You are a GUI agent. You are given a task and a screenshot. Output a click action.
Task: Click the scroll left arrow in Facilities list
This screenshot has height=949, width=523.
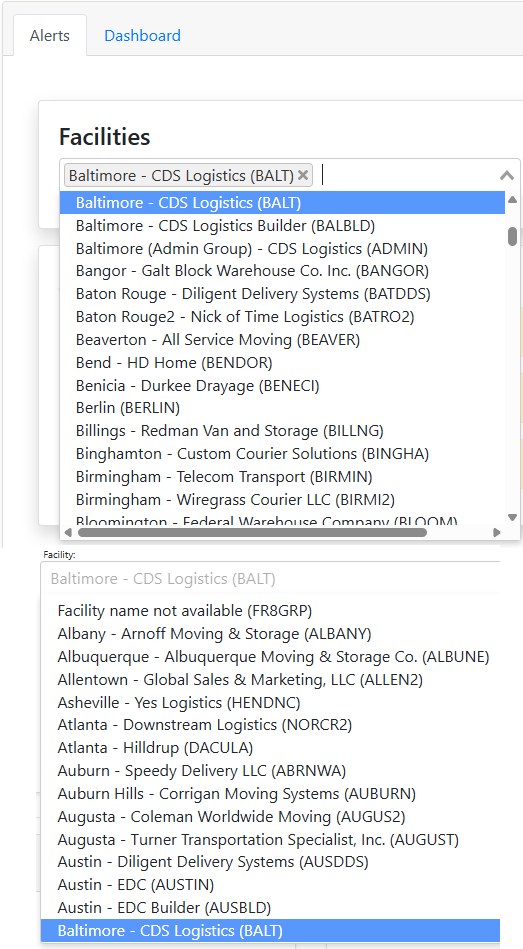point(68,533)
